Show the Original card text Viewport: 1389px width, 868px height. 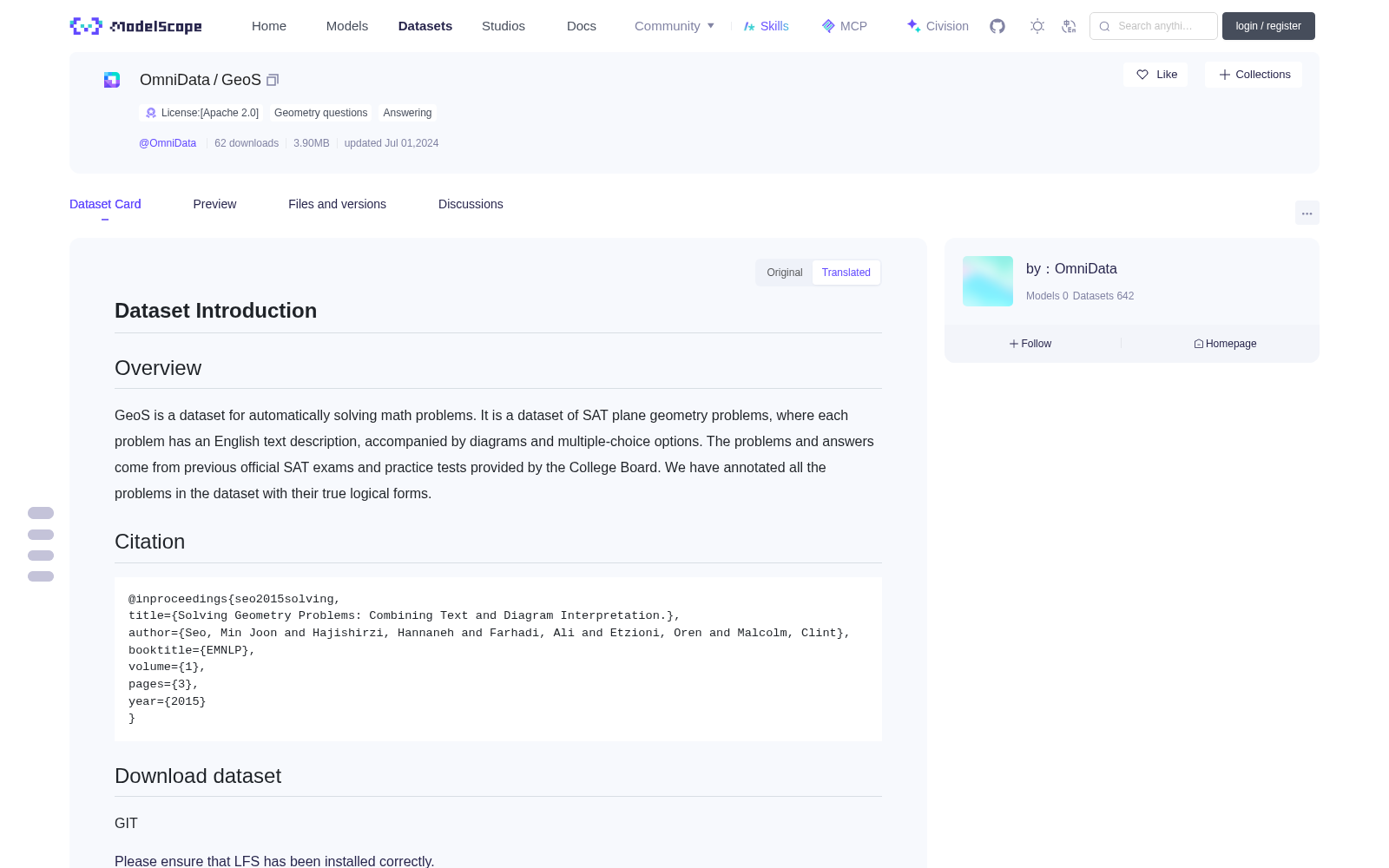785,273
